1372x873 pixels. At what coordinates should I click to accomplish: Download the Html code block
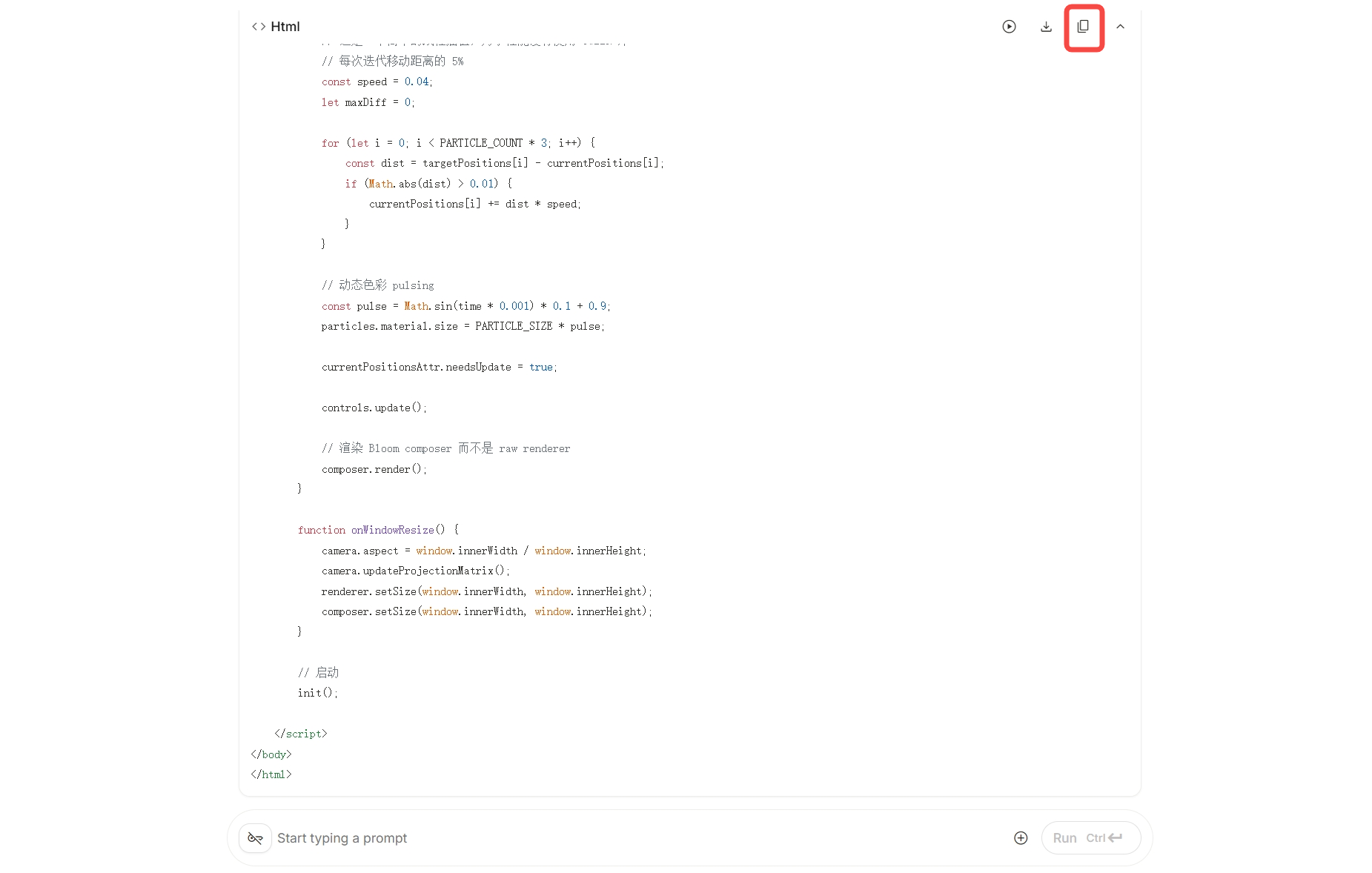1046,27
